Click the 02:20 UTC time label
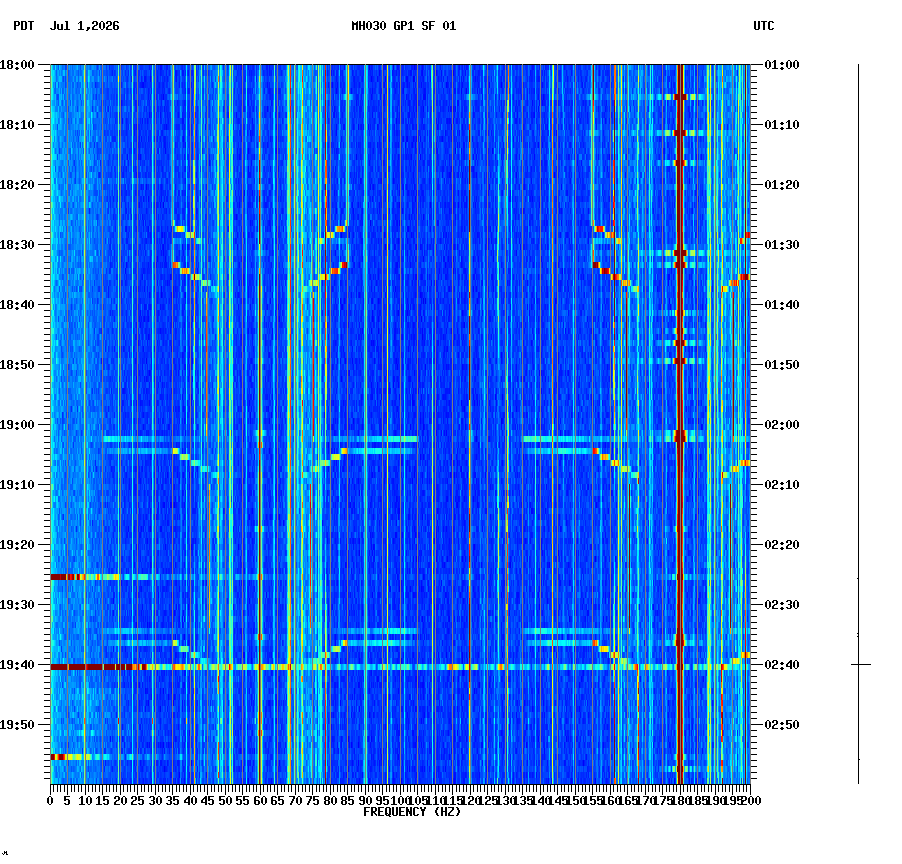Screen dimensions: 902x864 [x=782, y=545]
